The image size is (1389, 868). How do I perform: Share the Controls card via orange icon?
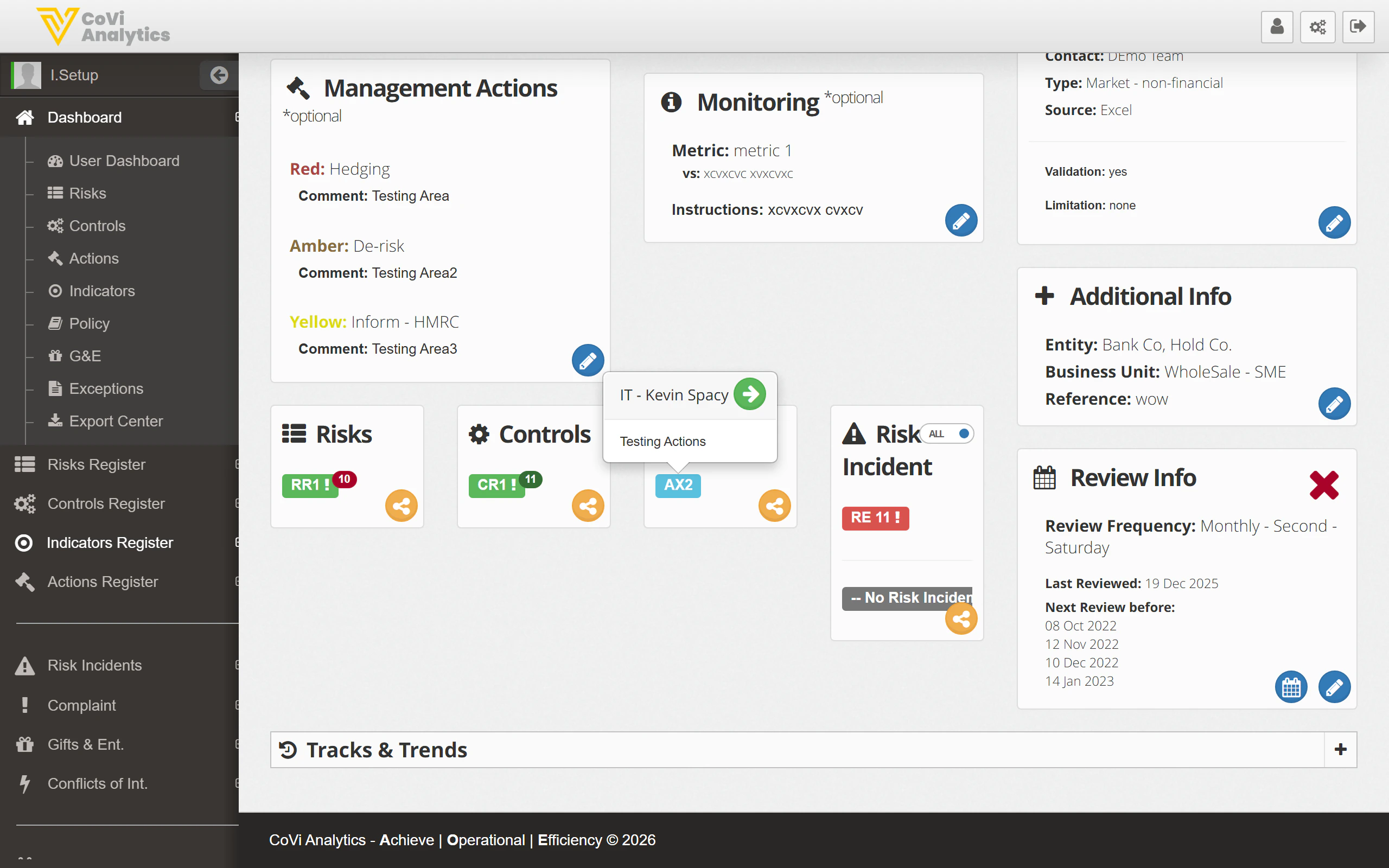pos(588,506)
